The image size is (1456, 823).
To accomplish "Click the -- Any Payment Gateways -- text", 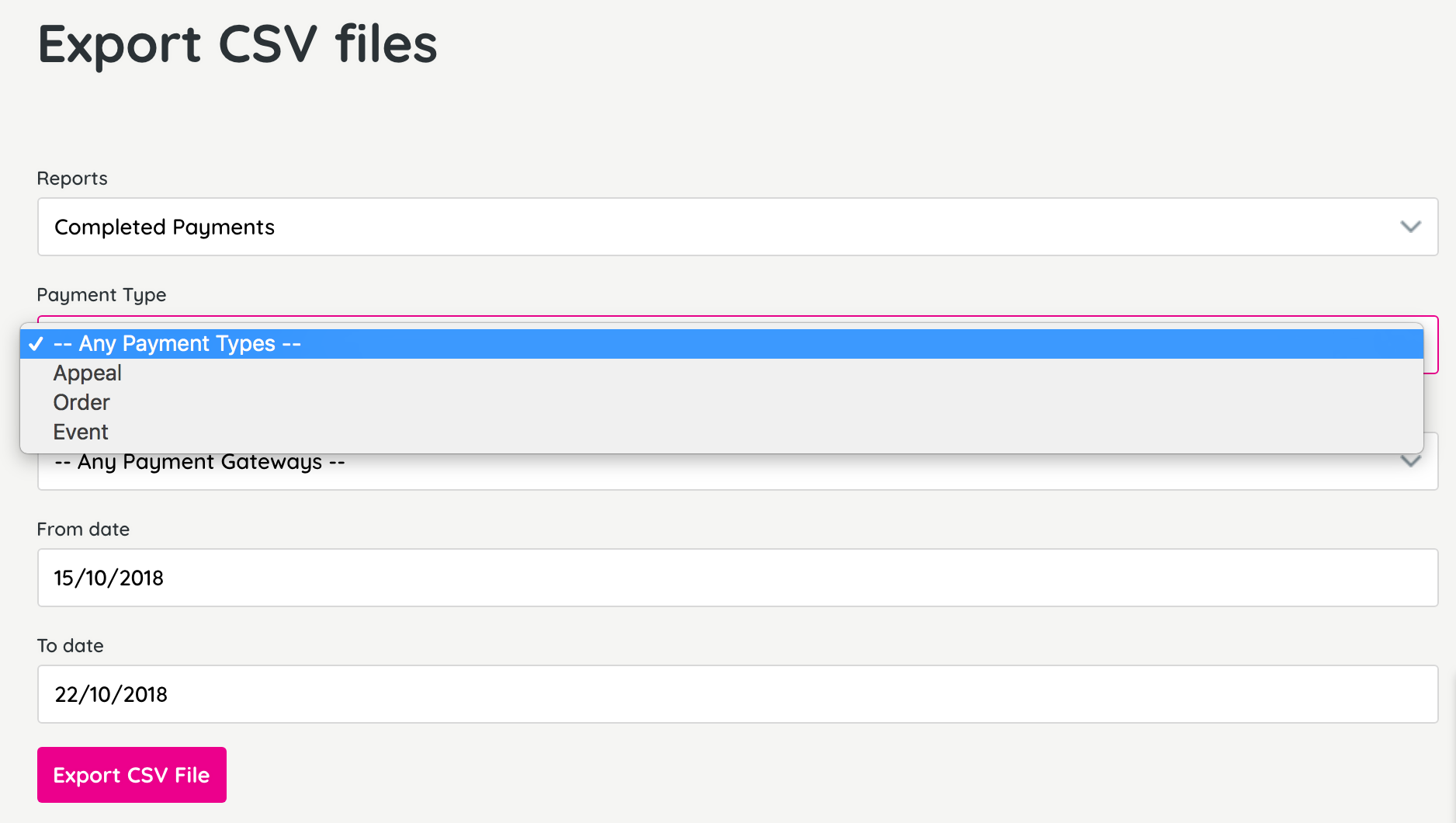I will coord(199,461).
